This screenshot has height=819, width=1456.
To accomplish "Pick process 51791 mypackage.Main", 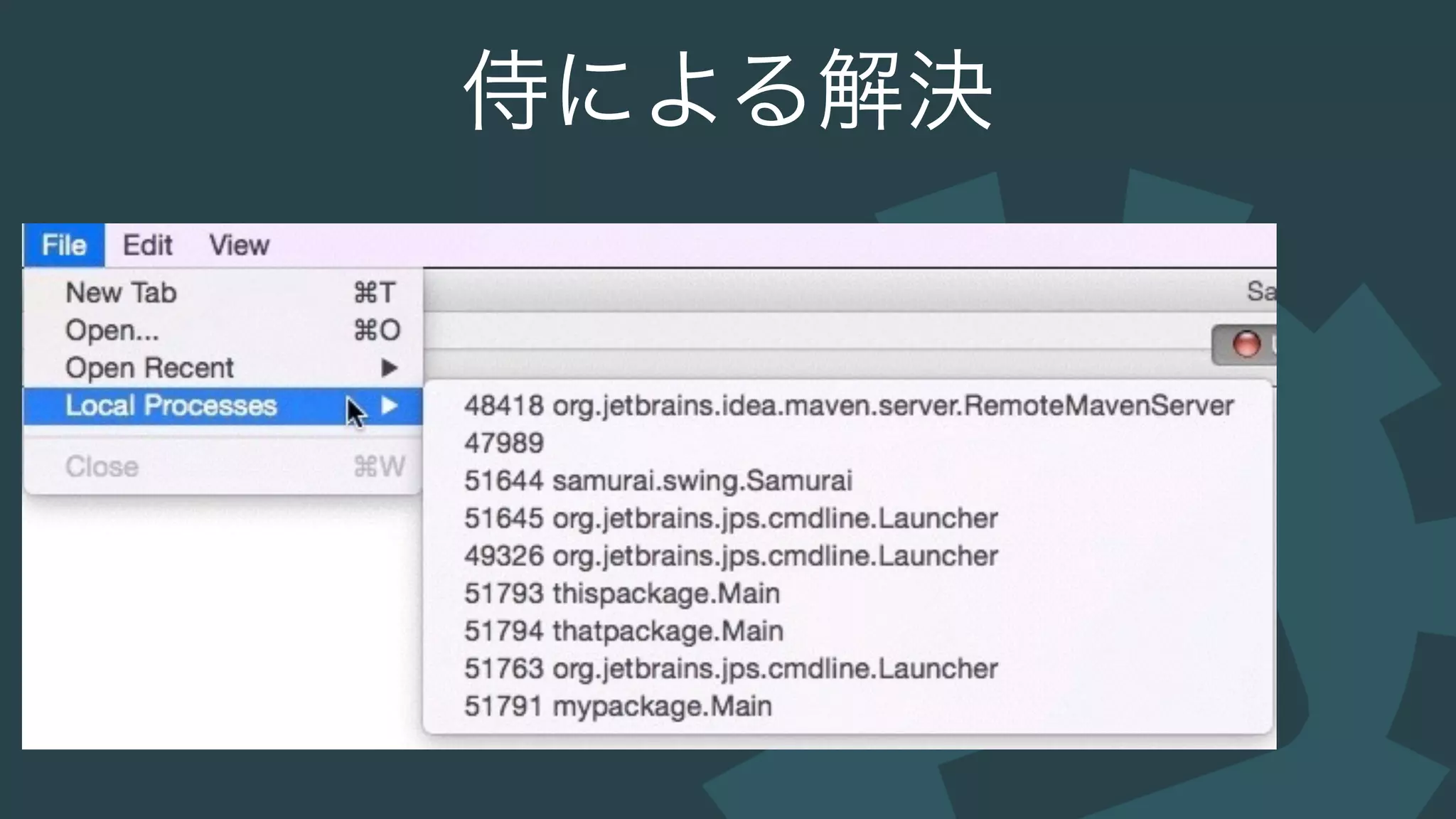I will point(618,707).
